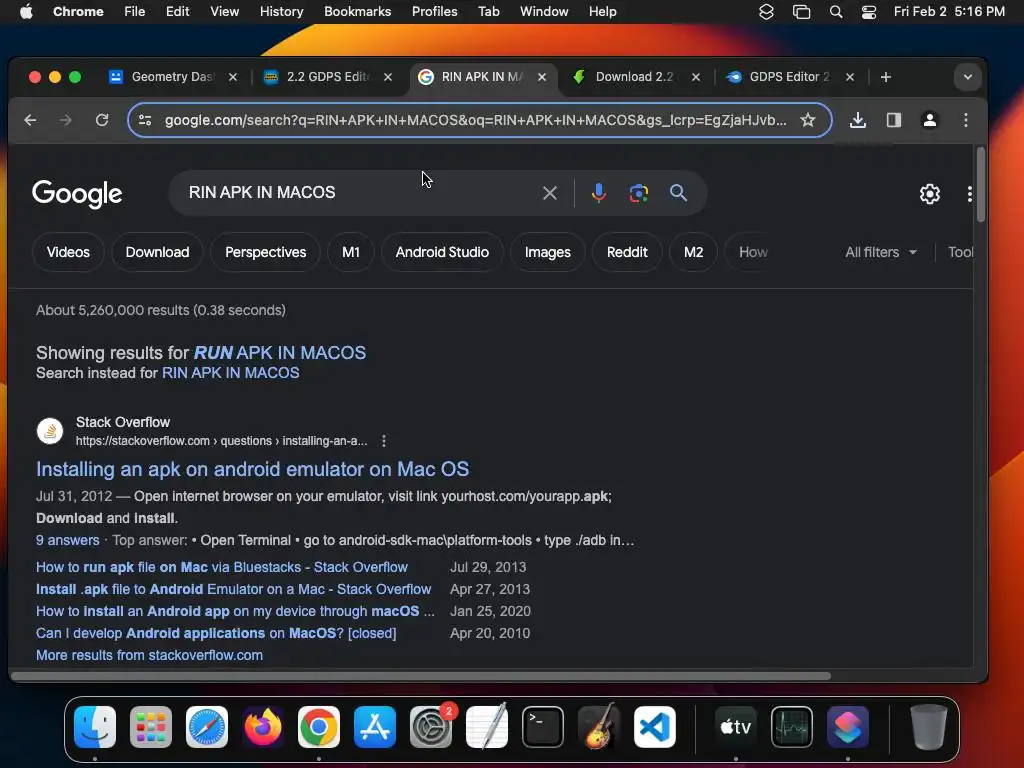Open App Store from the Dock
1024x768 pixels.
(375, 727)
